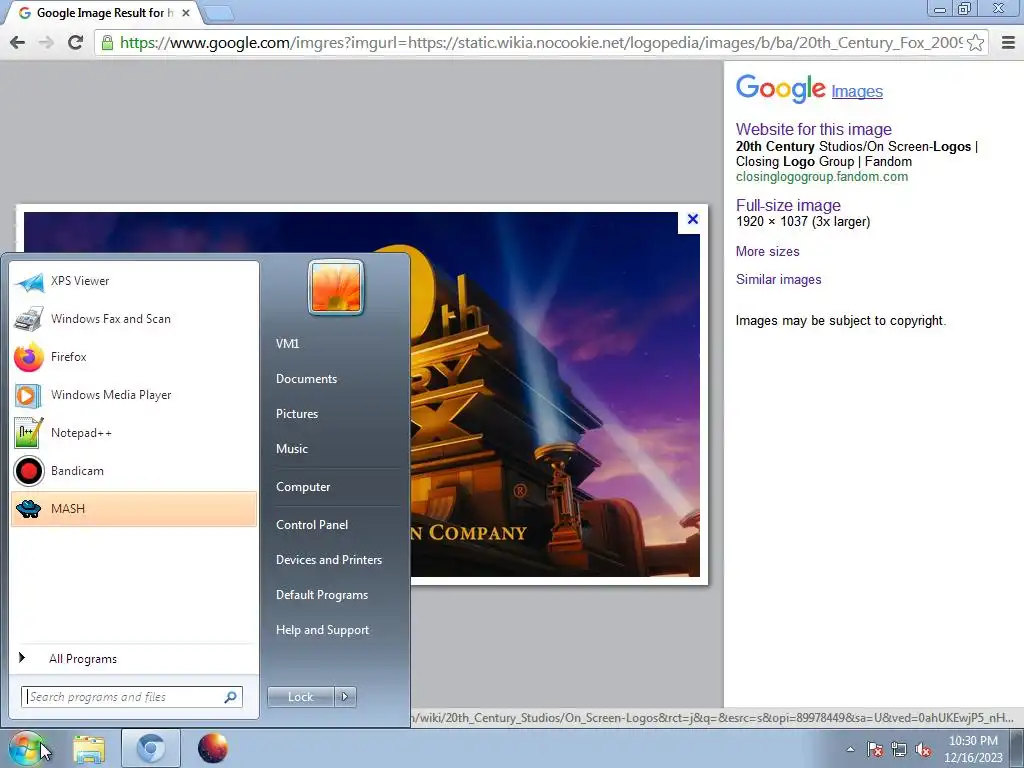The image size is (1024, 768).
Task: Open Pictures from Start menu
Action: point(296,414)
